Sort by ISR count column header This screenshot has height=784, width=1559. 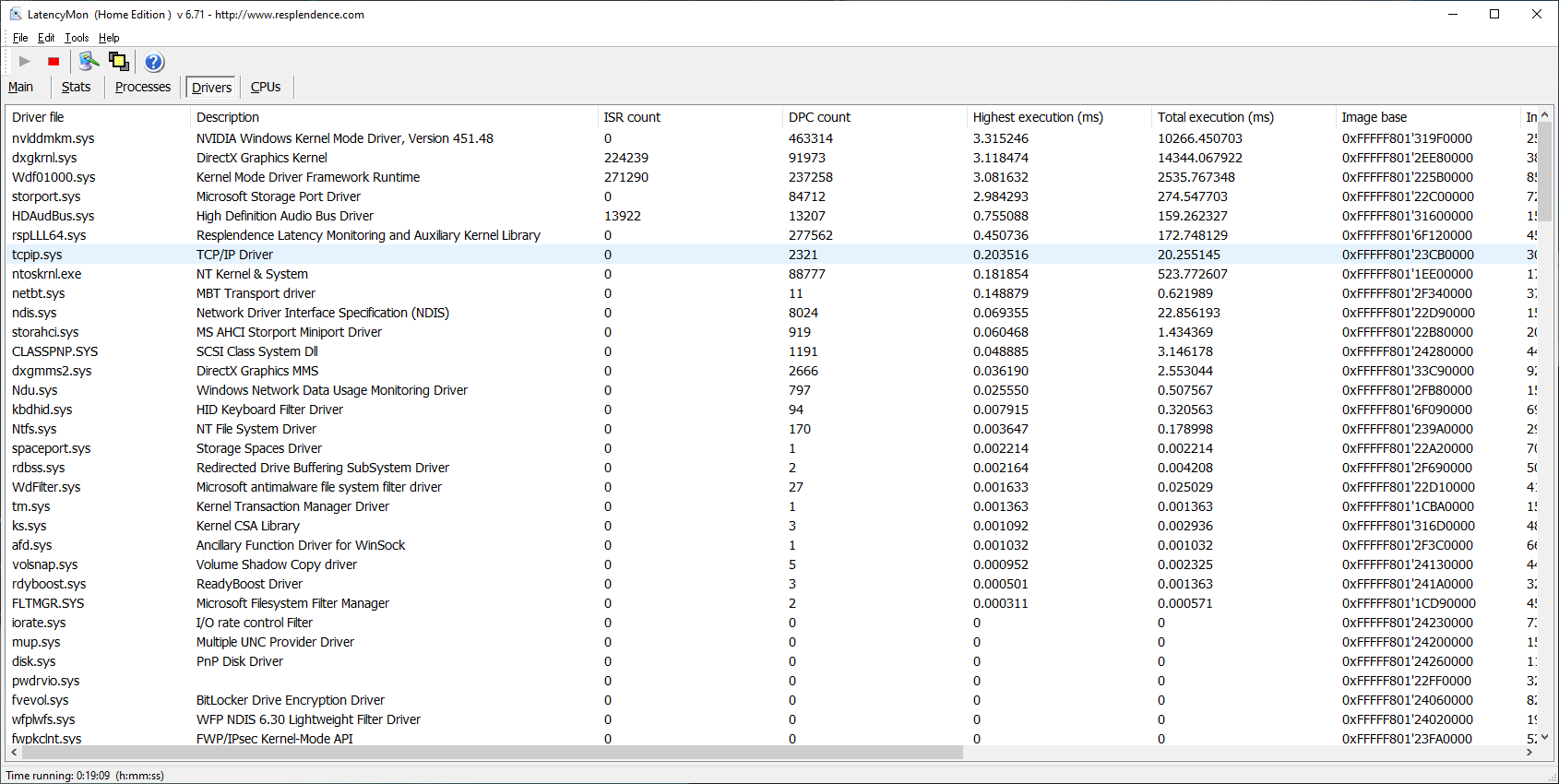(x=690, y=117)
